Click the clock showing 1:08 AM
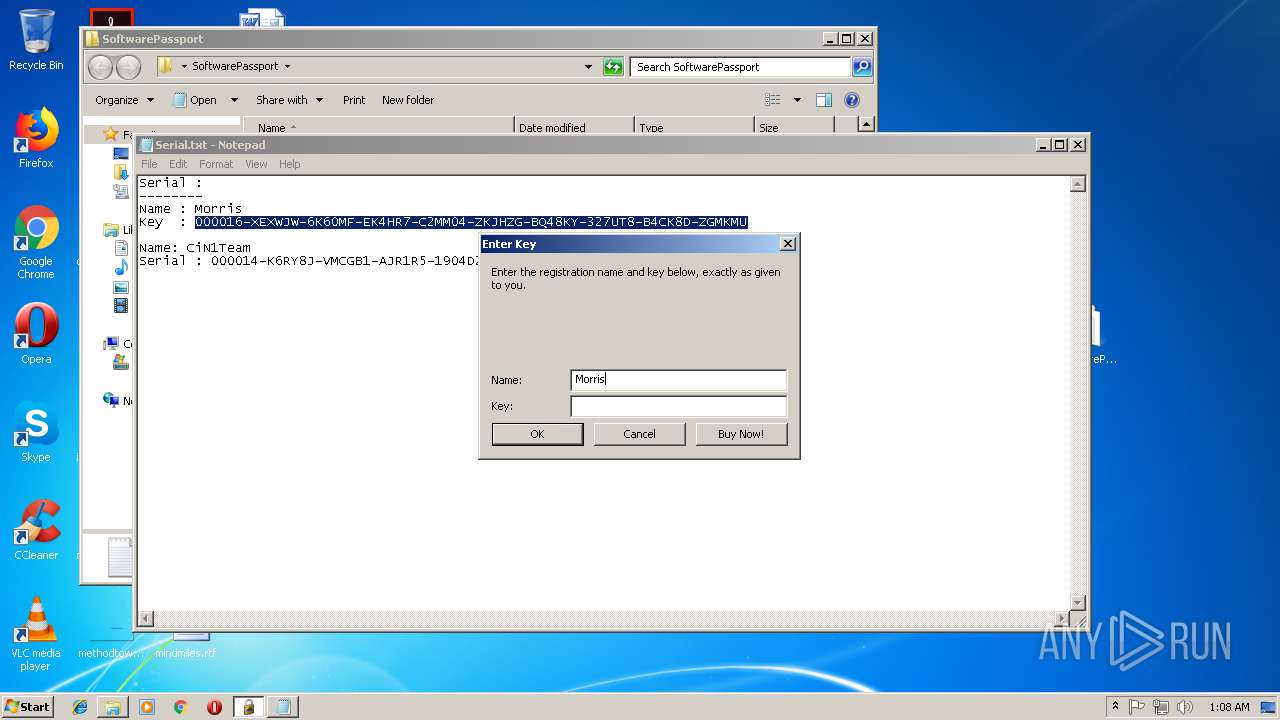This screenshot has height=720, width=1280. tap(1229, 707)
